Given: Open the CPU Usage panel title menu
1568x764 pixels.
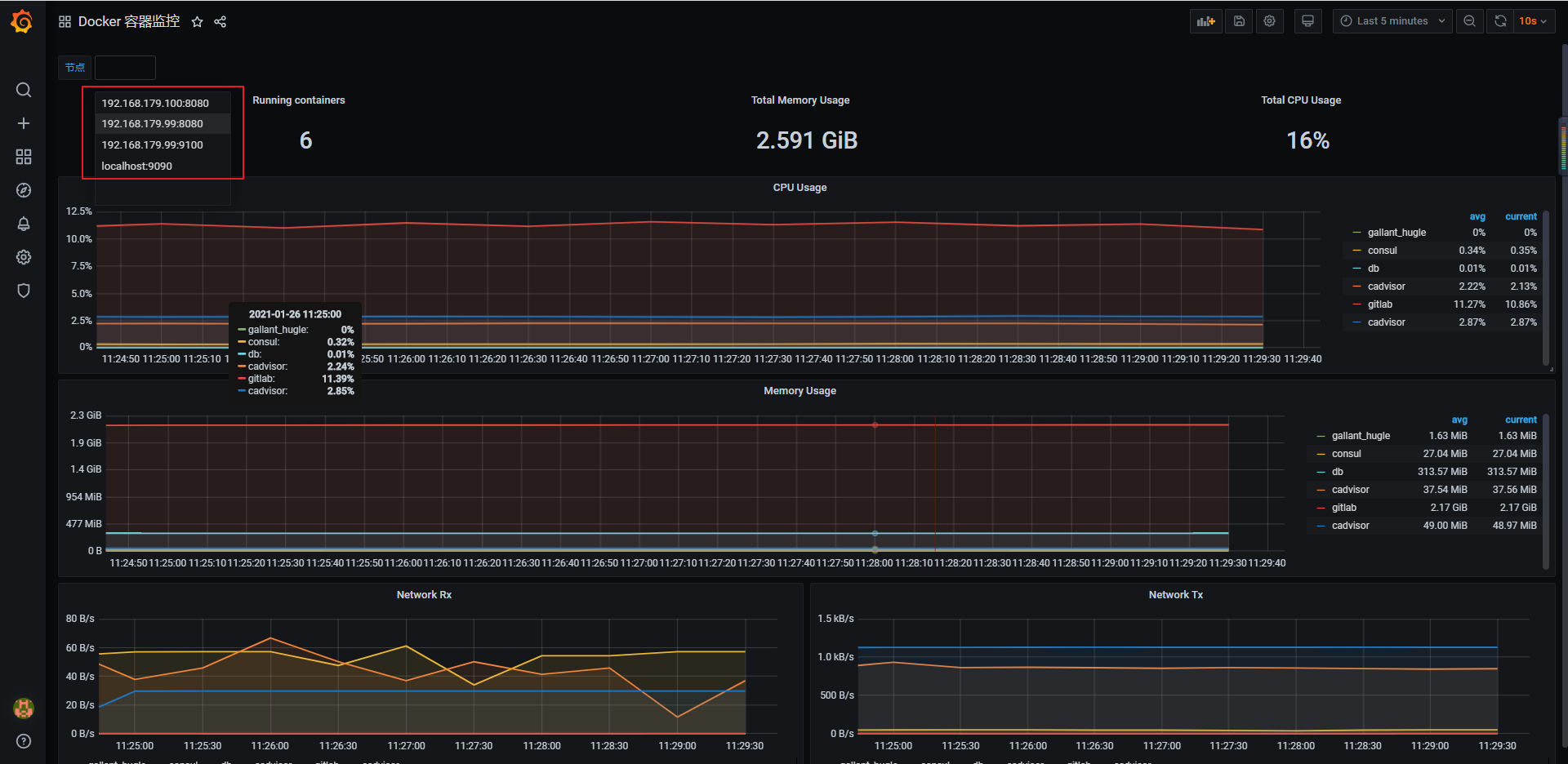Looking at the screenshot, I should pyautogui.click(x=799, y=187).
